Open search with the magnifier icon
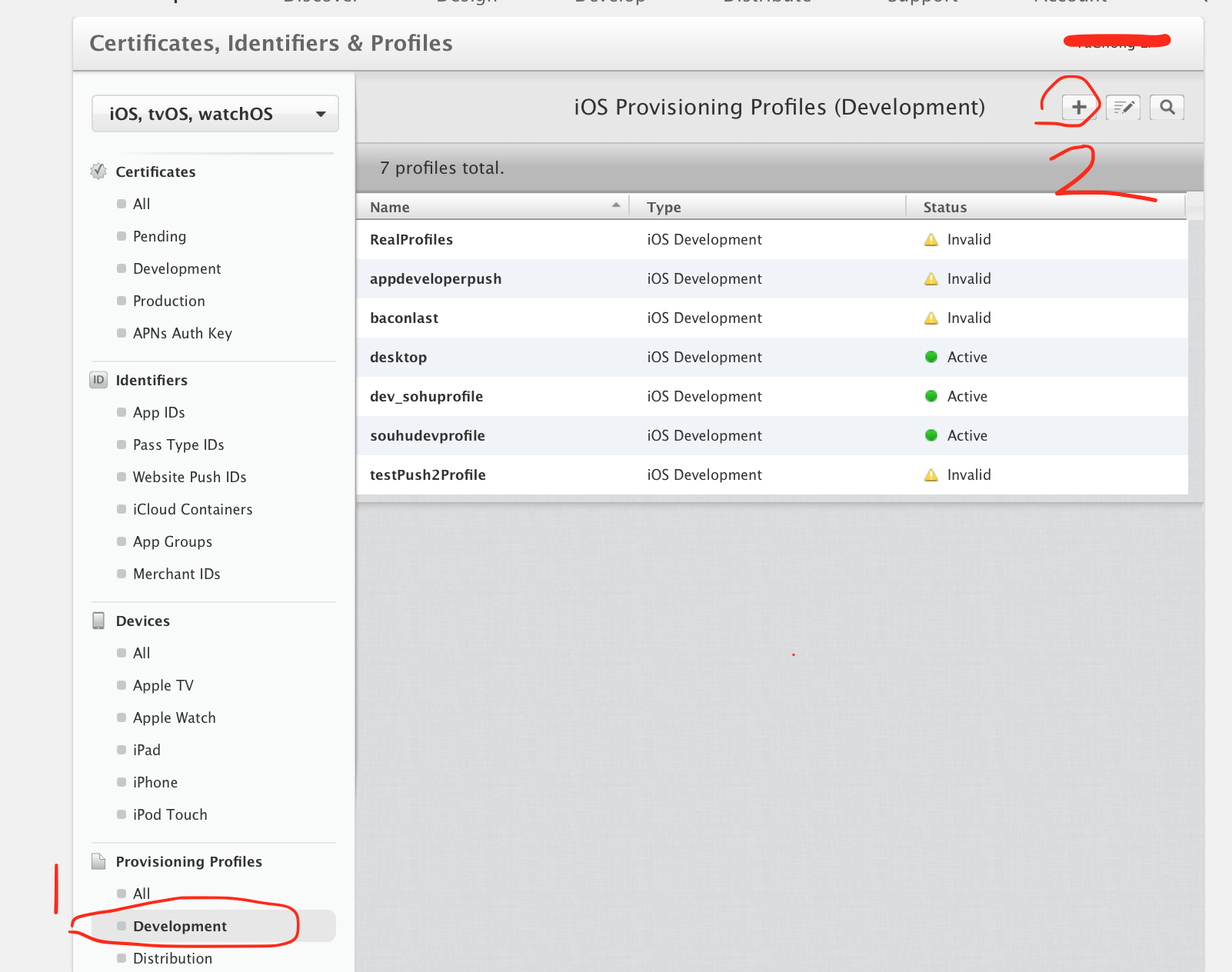 1167,108
